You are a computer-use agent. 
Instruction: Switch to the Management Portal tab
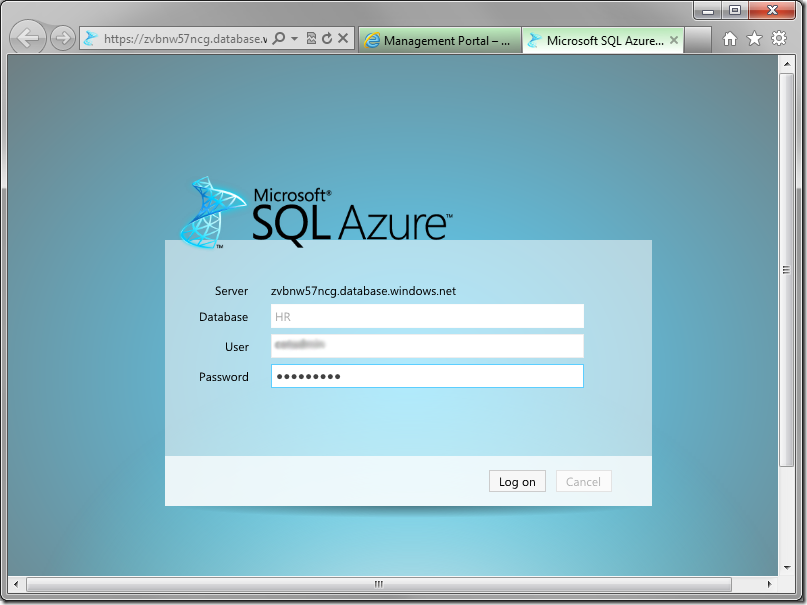(440, 40)
